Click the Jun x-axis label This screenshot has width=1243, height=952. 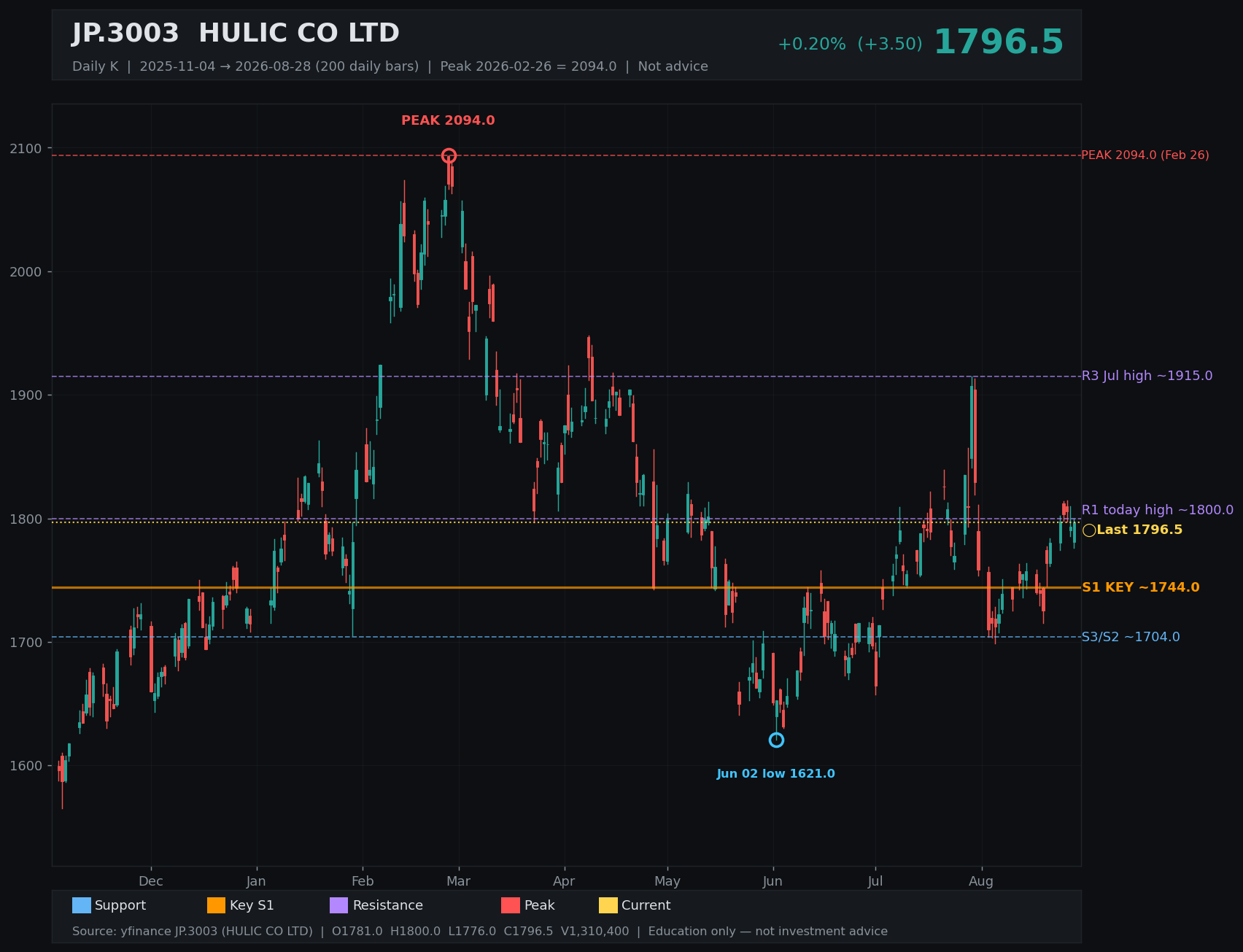[x=772, y=881]
